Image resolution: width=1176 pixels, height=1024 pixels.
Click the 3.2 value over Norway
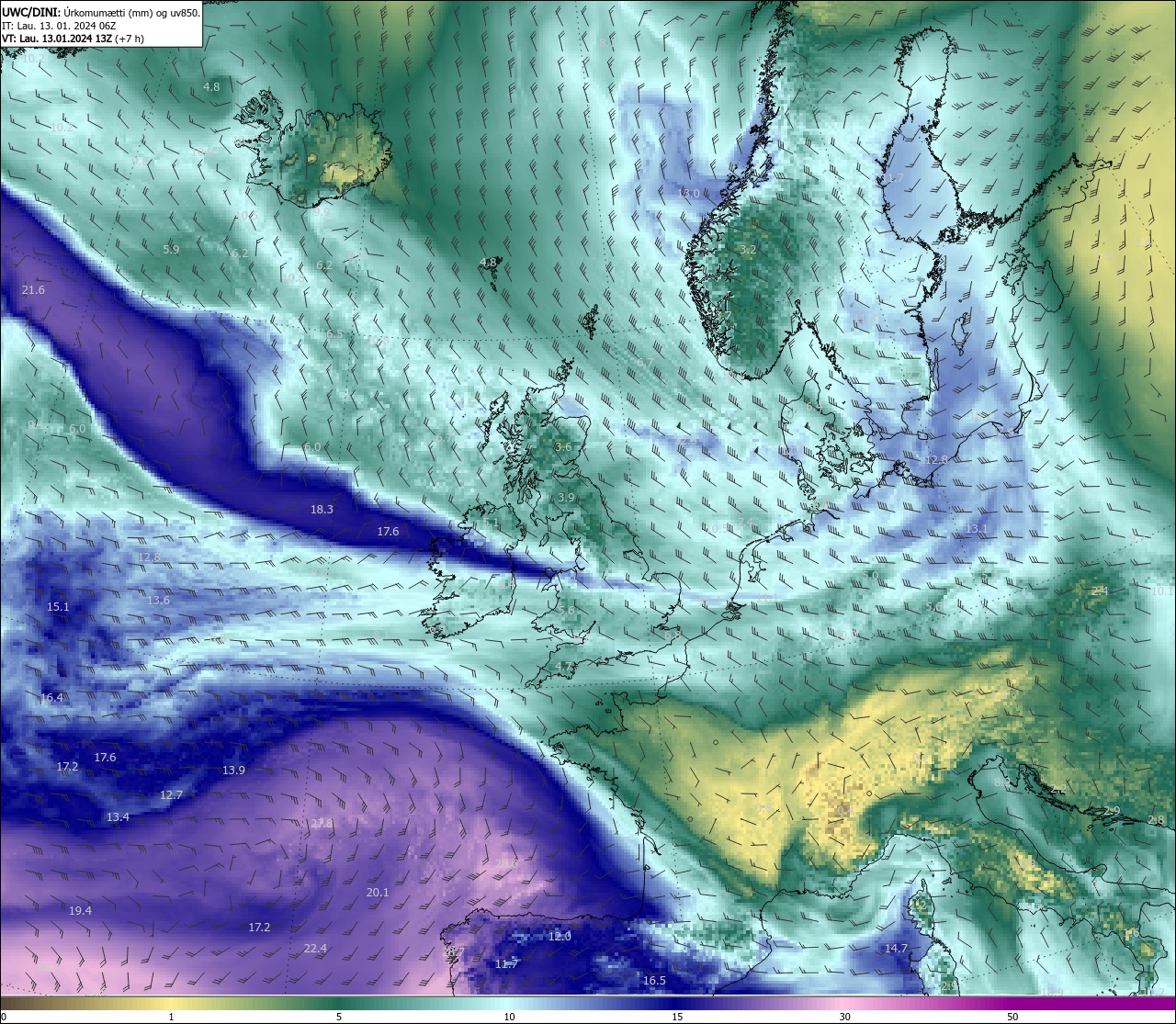tap(748, 250)
